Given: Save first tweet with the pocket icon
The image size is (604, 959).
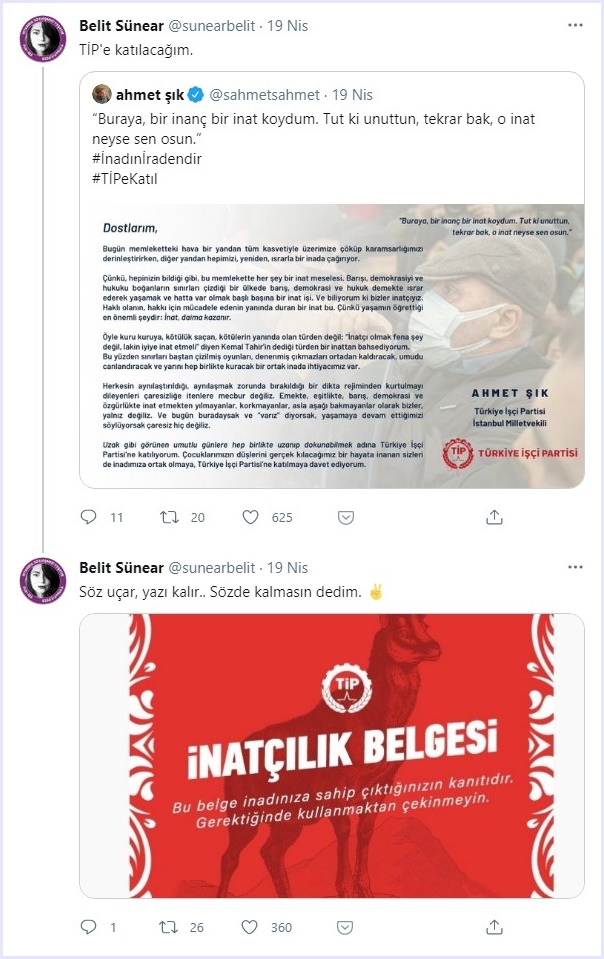Looking at the screenshot, I should point(345,517).
